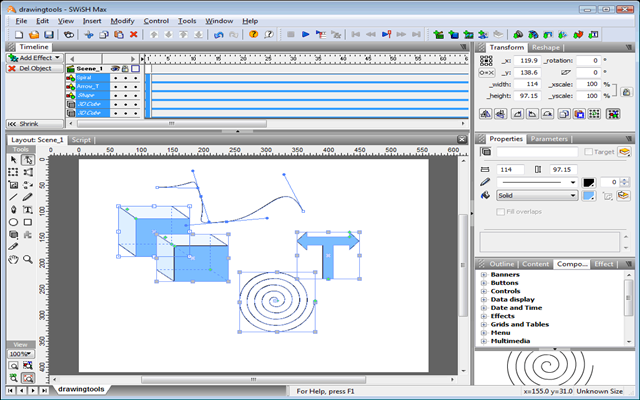Check the Target checkbox
Image resolution: width=640 pixels, height=400 pixels.
[588, 152]
